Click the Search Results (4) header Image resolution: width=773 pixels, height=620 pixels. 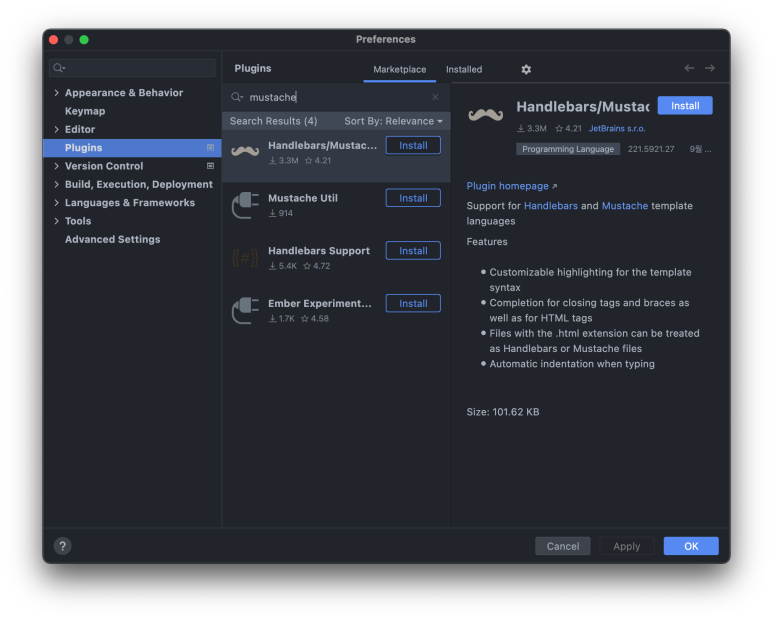point(274,121)
